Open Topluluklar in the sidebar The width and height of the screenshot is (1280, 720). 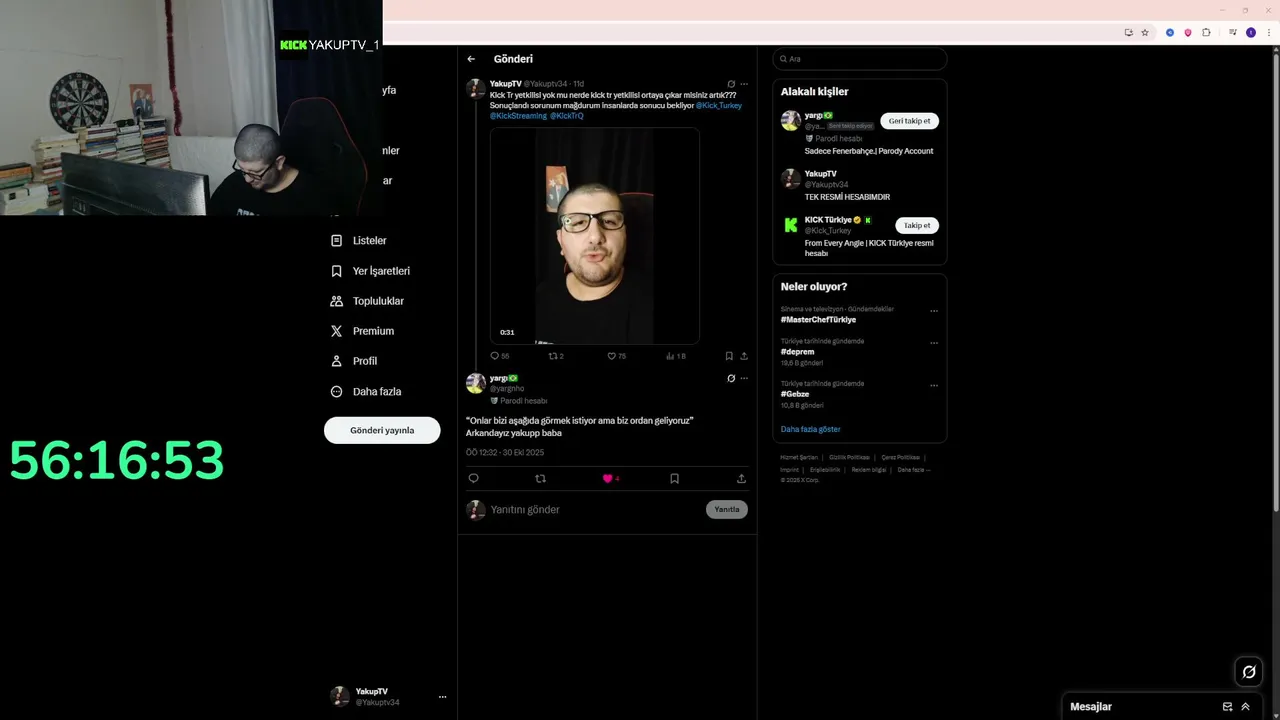pos(367,301)
